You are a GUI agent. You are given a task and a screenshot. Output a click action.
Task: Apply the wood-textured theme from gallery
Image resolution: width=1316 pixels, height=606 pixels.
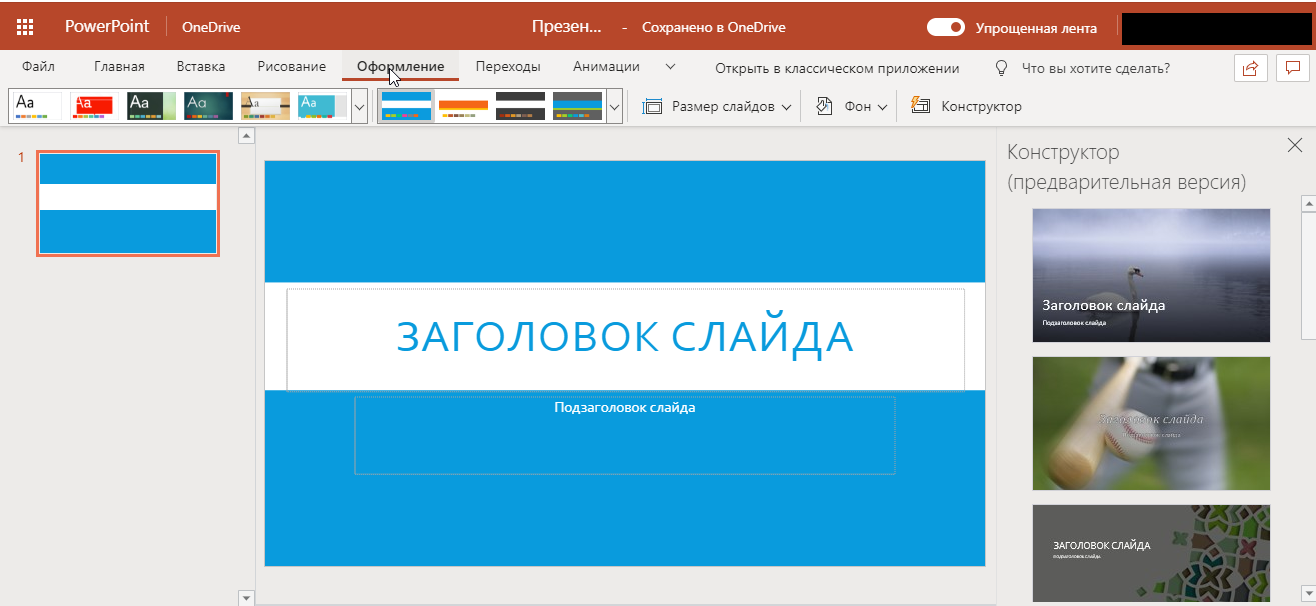(x=265, y=106)
